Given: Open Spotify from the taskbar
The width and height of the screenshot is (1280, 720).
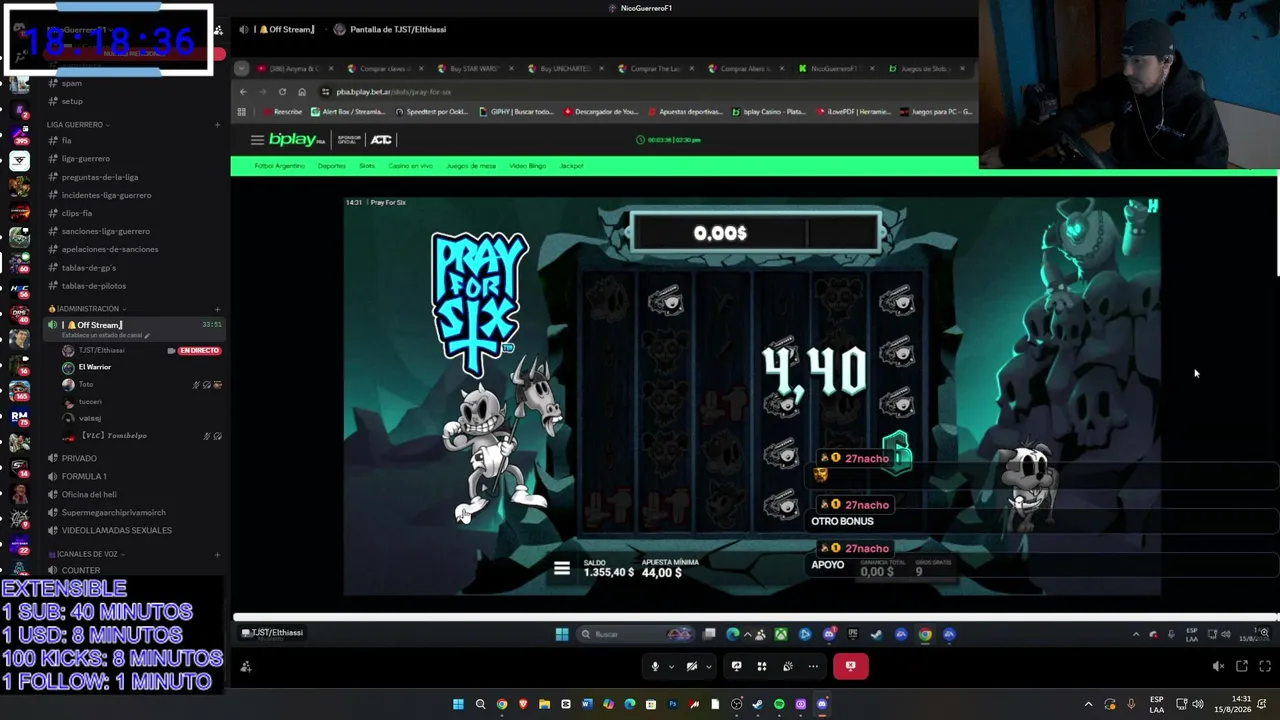Looking at the screenshot, I should point(779,704).
